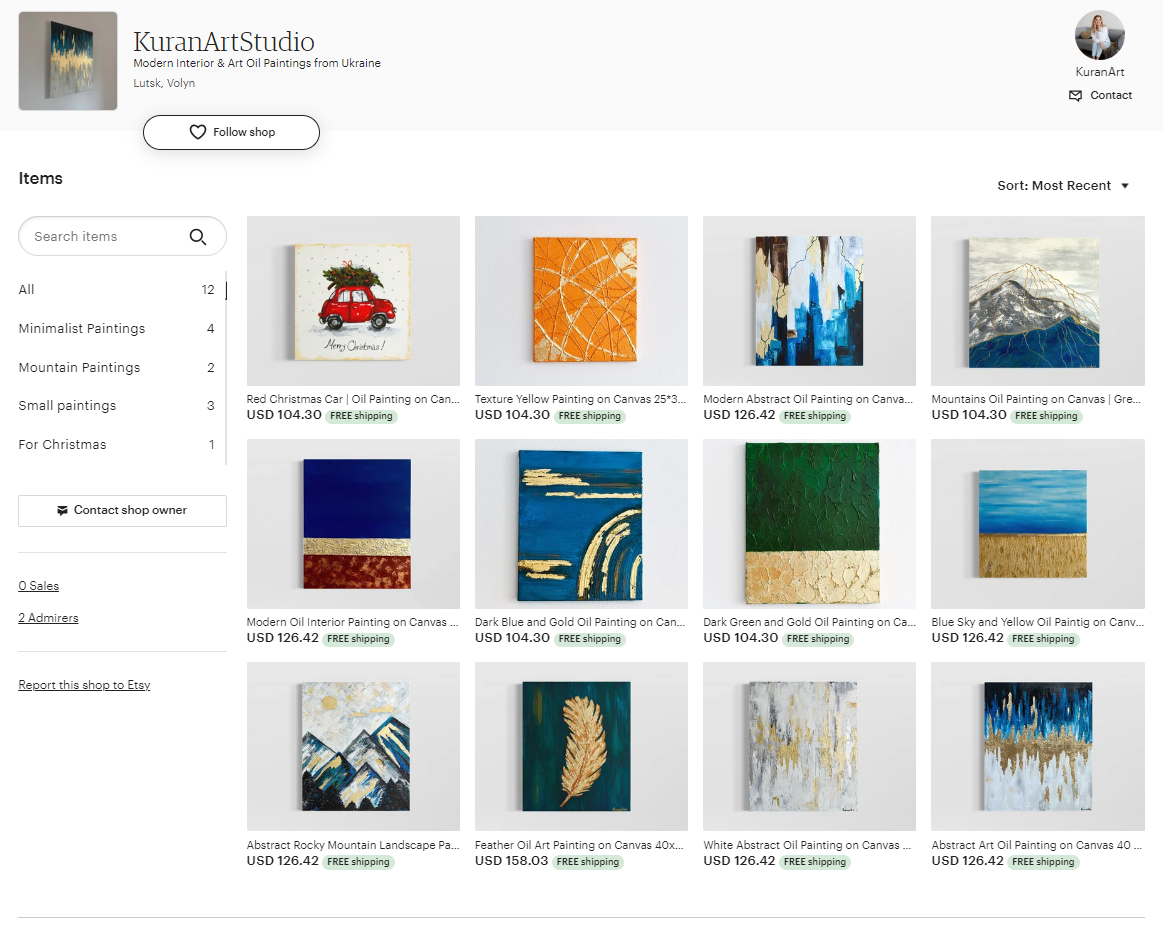
Task: Open the Abstract Art Oil Painting 40 thumbnail
Action: tap(1038, 746)
